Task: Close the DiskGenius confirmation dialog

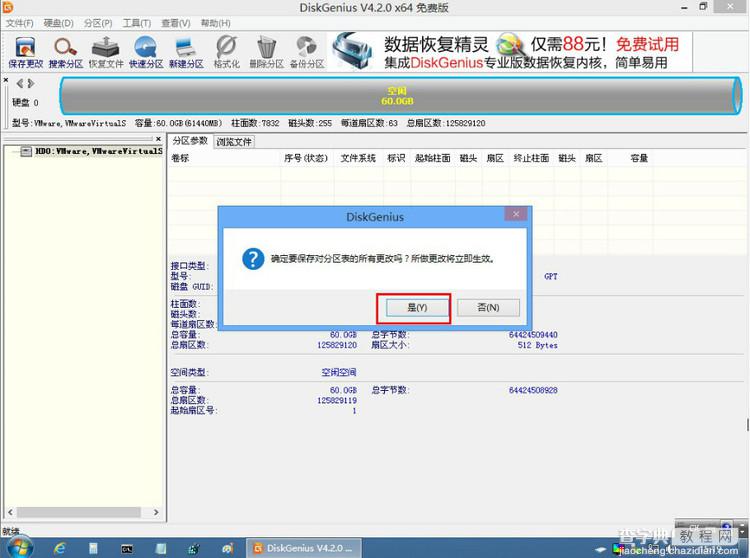Action: point(516,214)
